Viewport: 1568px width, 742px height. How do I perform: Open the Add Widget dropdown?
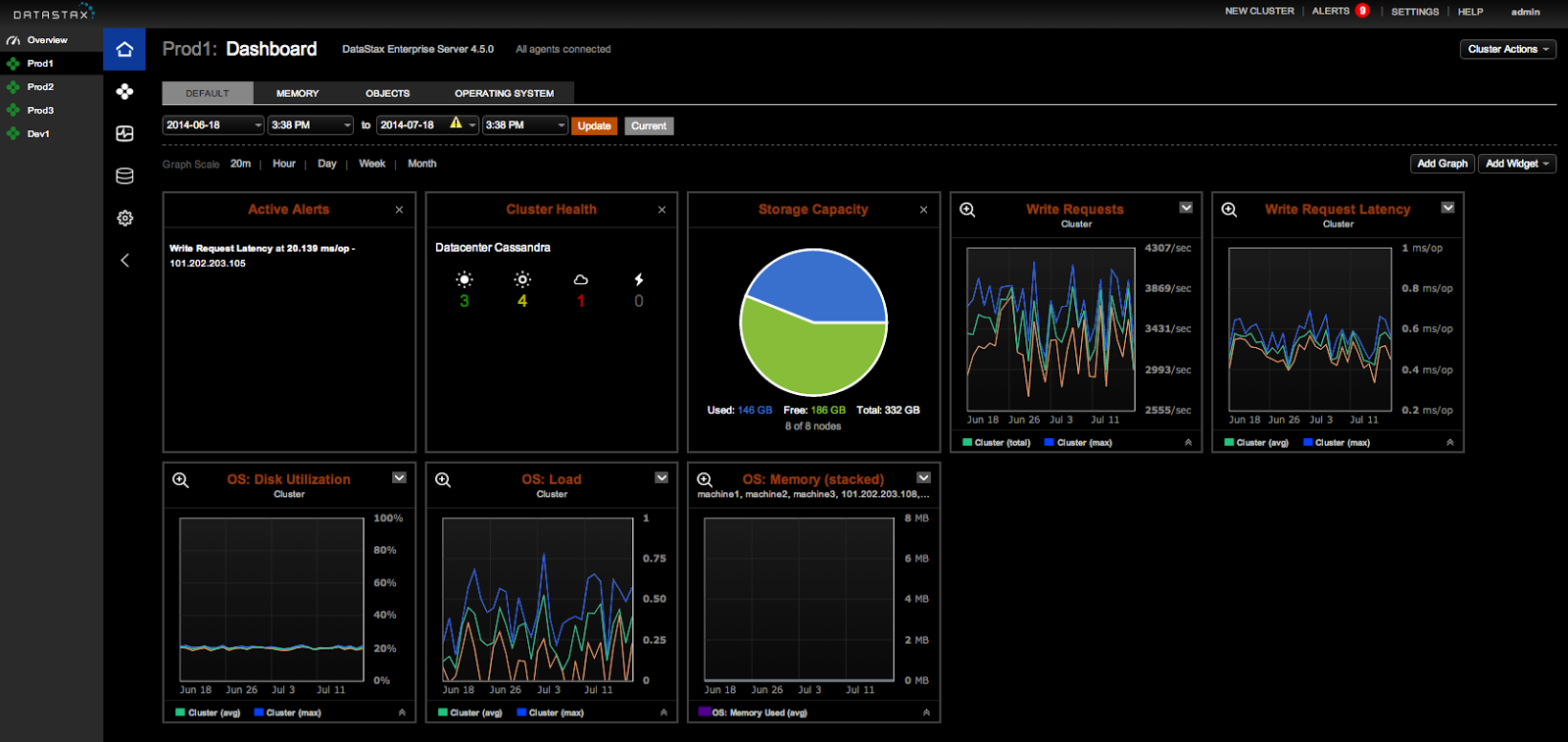(1517, 164)
